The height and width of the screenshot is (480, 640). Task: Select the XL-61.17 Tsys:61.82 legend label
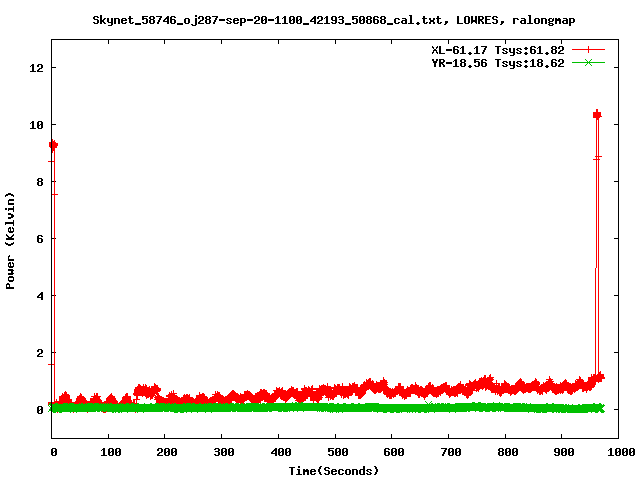pyautogui.click(x=498, y=50)
